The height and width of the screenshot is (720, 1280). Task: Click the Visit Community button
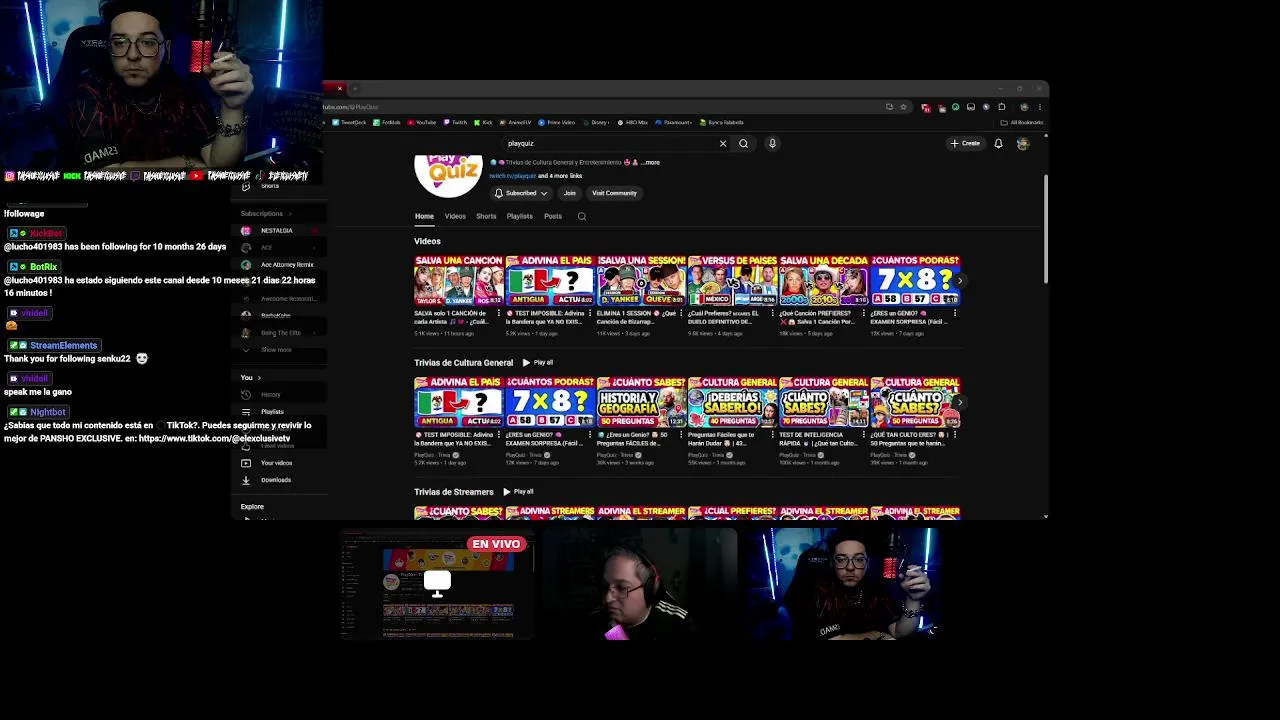(x=614, y=193)
